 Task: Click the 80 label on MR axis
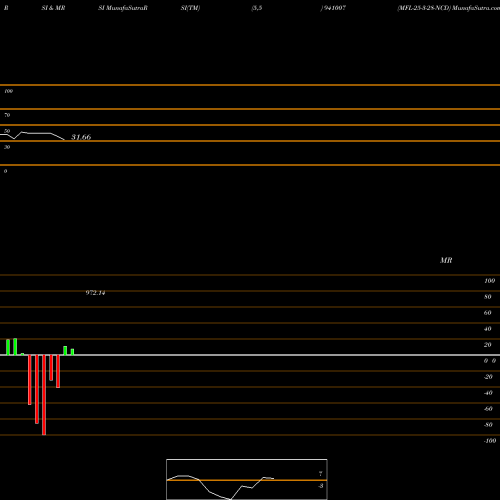(x=488, y=297)
